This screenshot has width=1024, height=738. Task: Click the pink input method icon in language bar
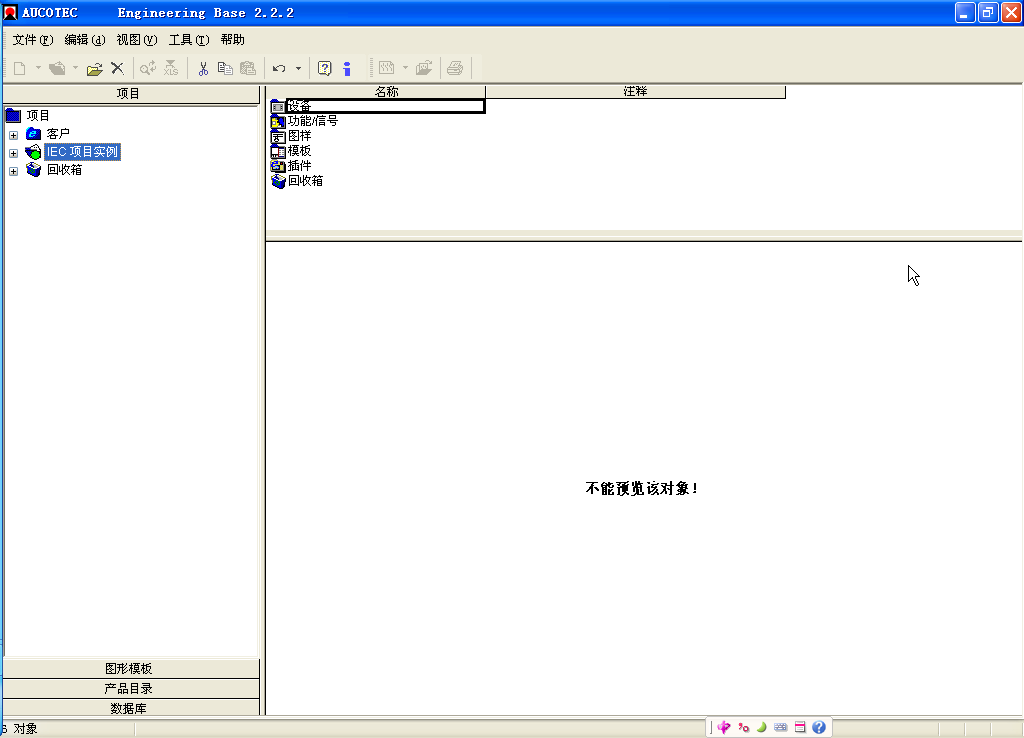click(x=724, y=727)
